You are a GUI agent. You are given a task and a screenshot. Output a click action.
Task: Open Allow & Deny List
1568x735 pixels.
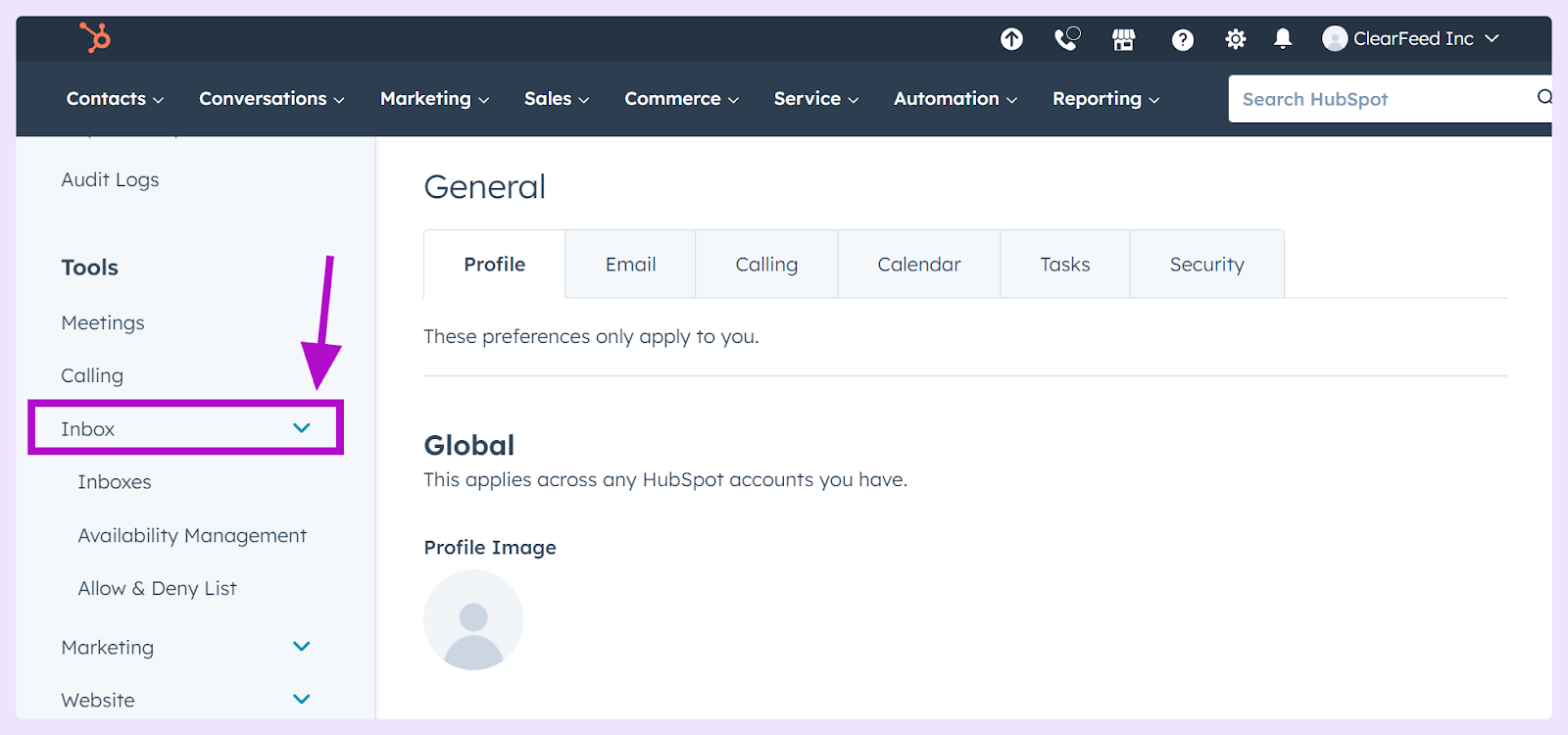point(157,589)
